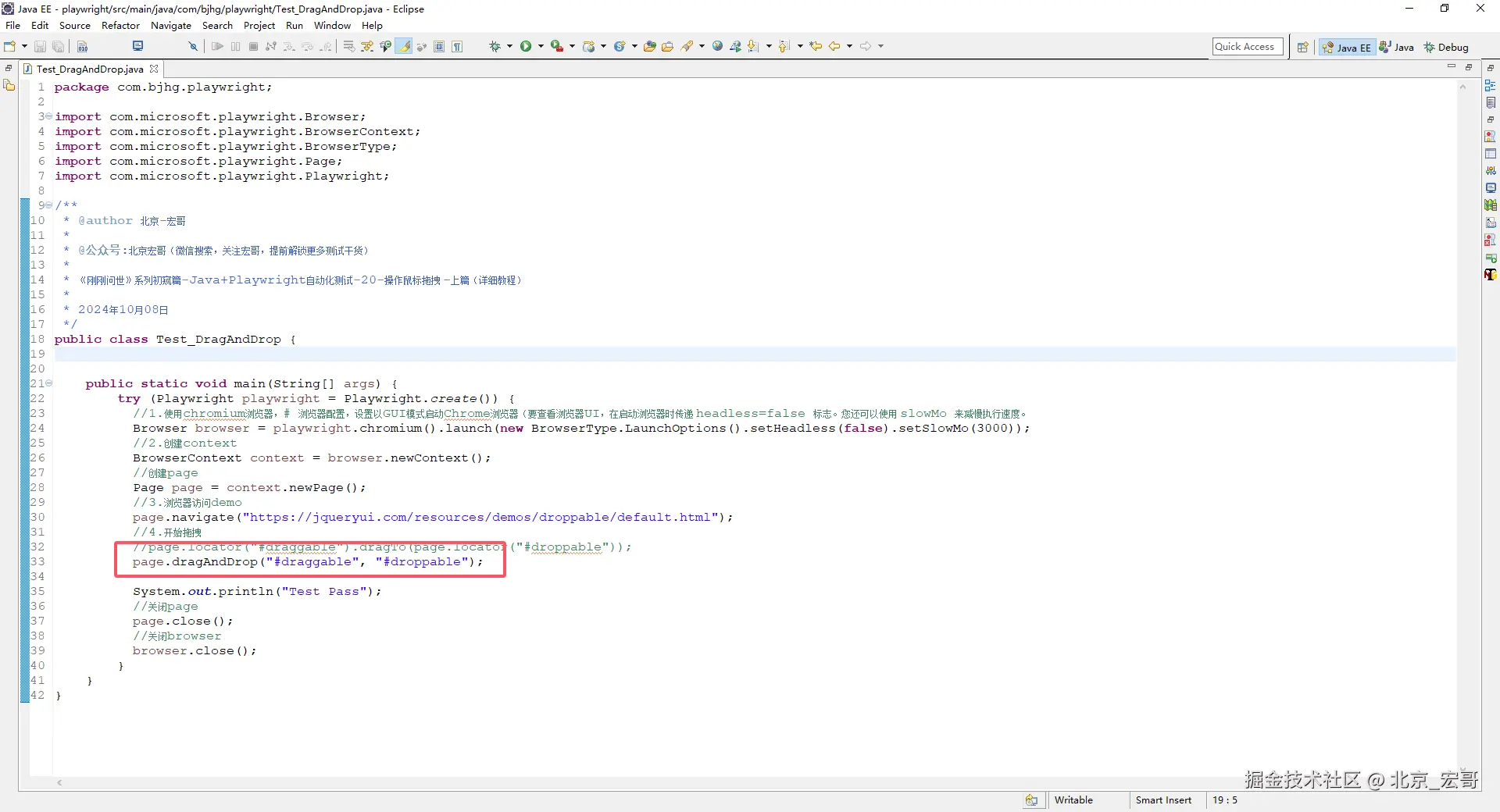
Task: Click the New file wizard icon
Action: pos(9,46)
